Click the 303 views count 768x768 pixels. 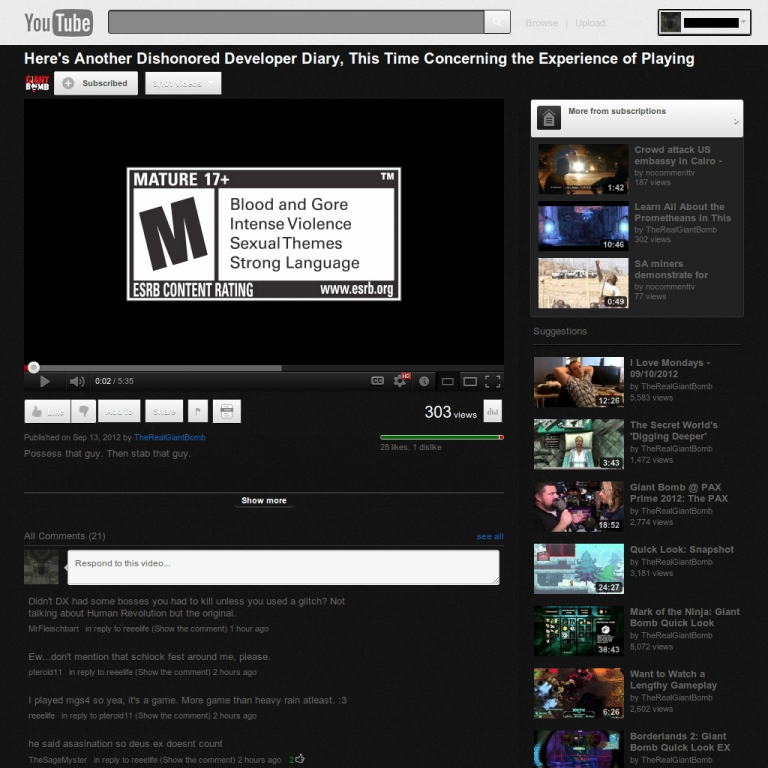coord(450,412)
